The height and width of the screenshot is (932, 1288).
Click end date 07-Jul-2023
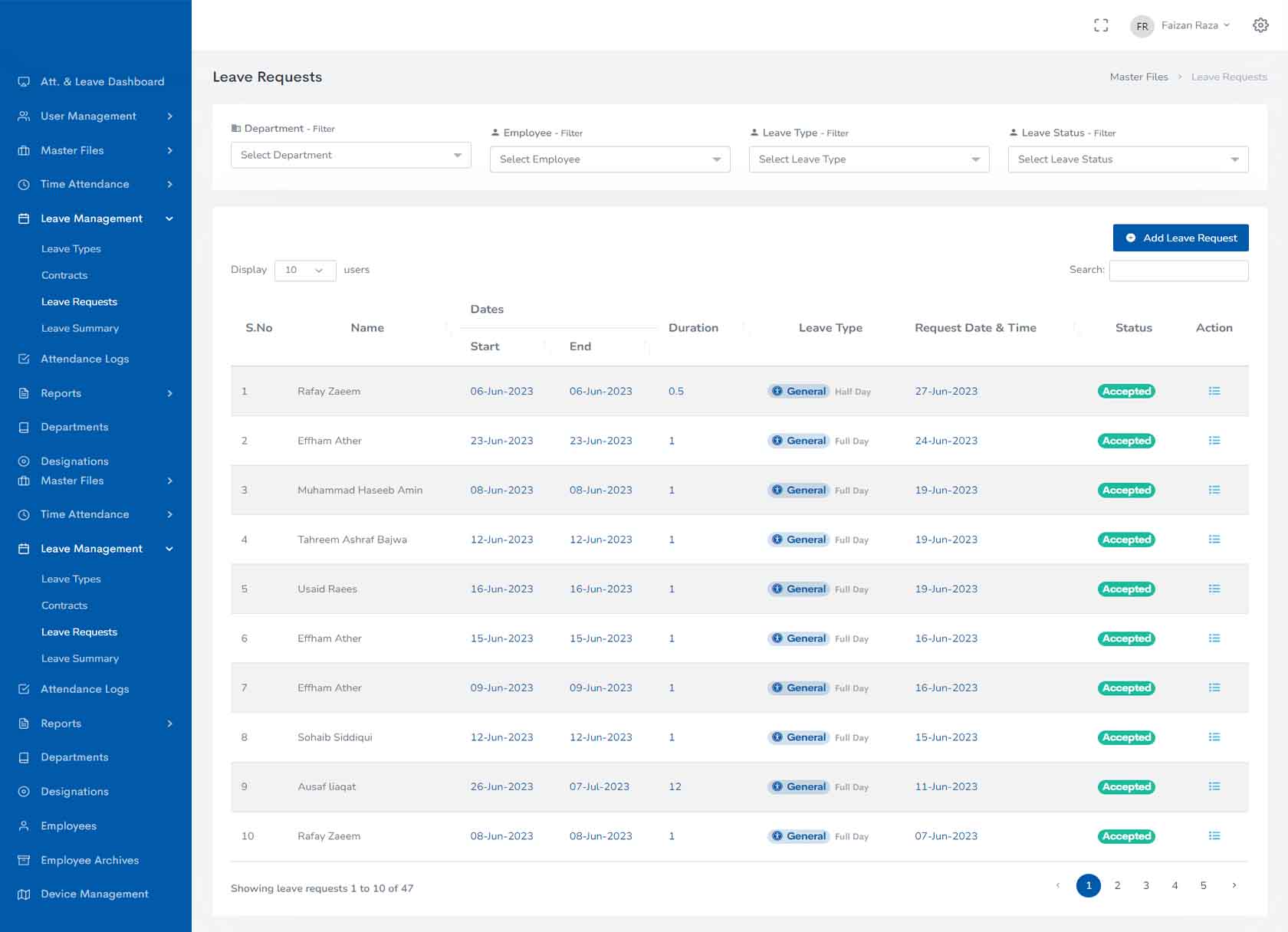[599, 786]
